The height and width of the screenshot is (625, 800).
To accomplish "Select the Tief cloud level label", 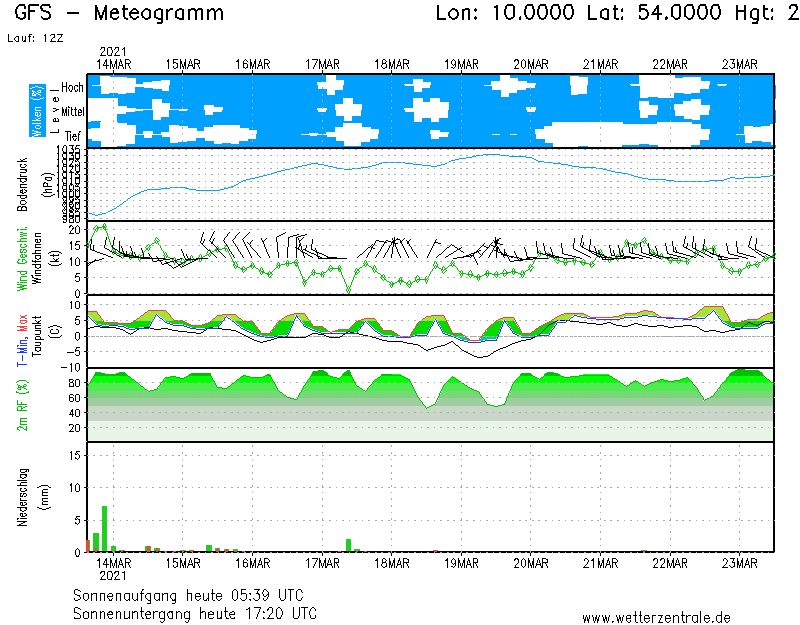I will (74, 135).
